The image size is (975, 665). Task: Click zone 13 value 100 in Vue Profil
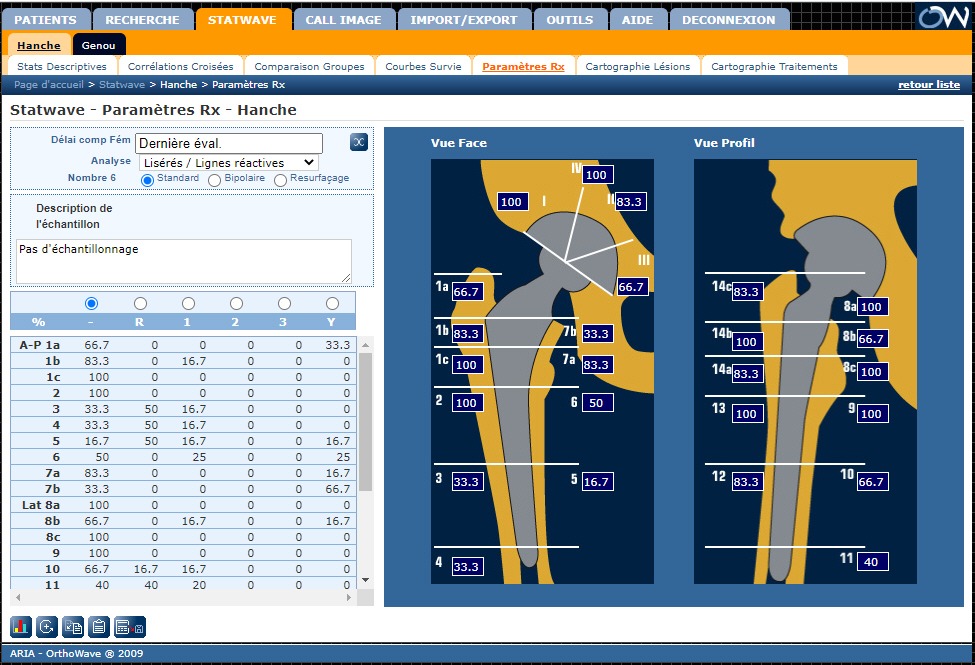coord(746,414)
